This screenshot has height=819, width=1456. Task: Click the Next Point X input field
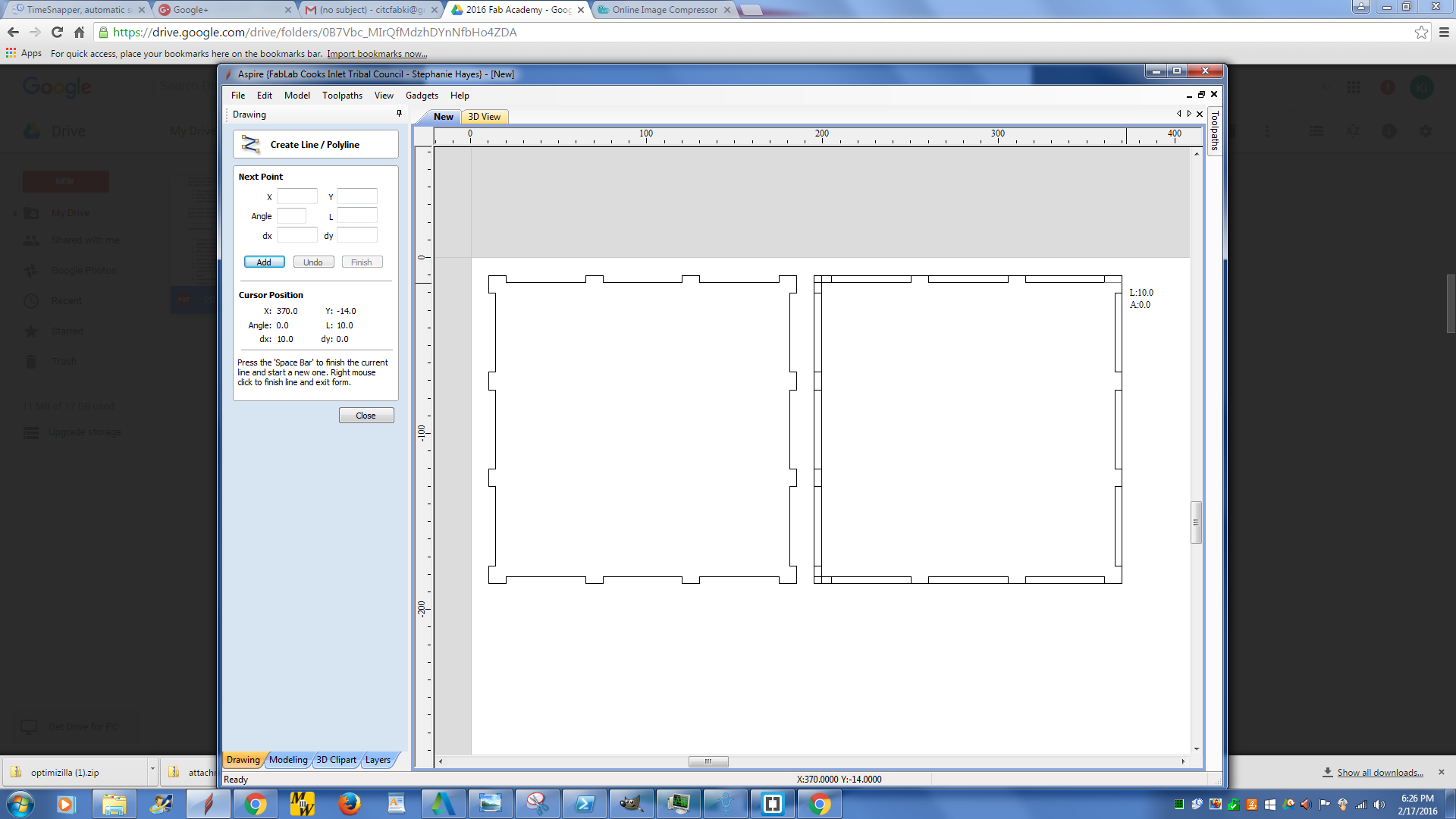coord(297,196)
